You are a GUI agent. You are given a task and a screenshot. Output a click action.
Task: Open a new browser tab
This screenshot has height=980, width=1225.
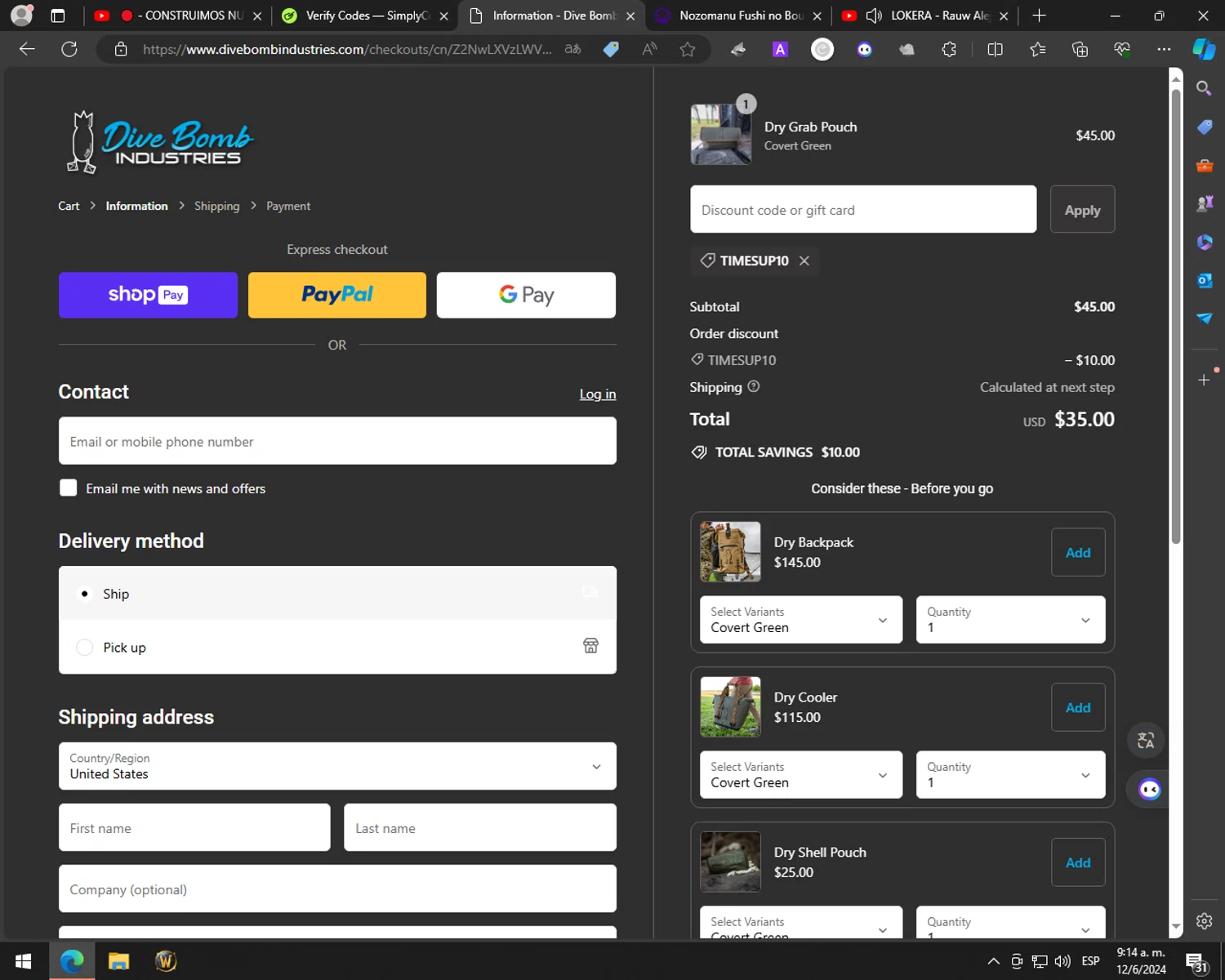[x=1039, y=16]
